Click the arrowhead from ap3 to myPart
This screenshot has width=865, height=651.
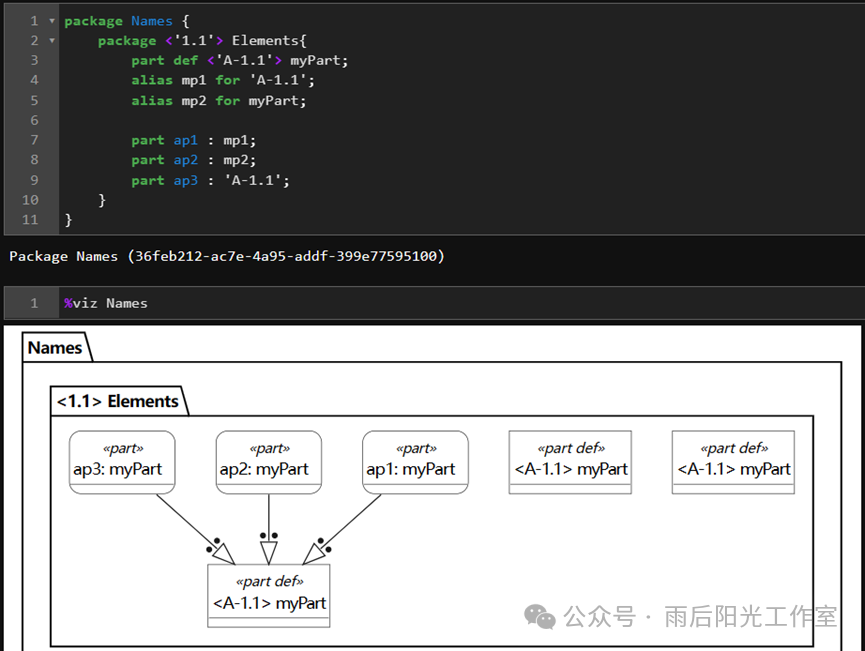point(224,554)
